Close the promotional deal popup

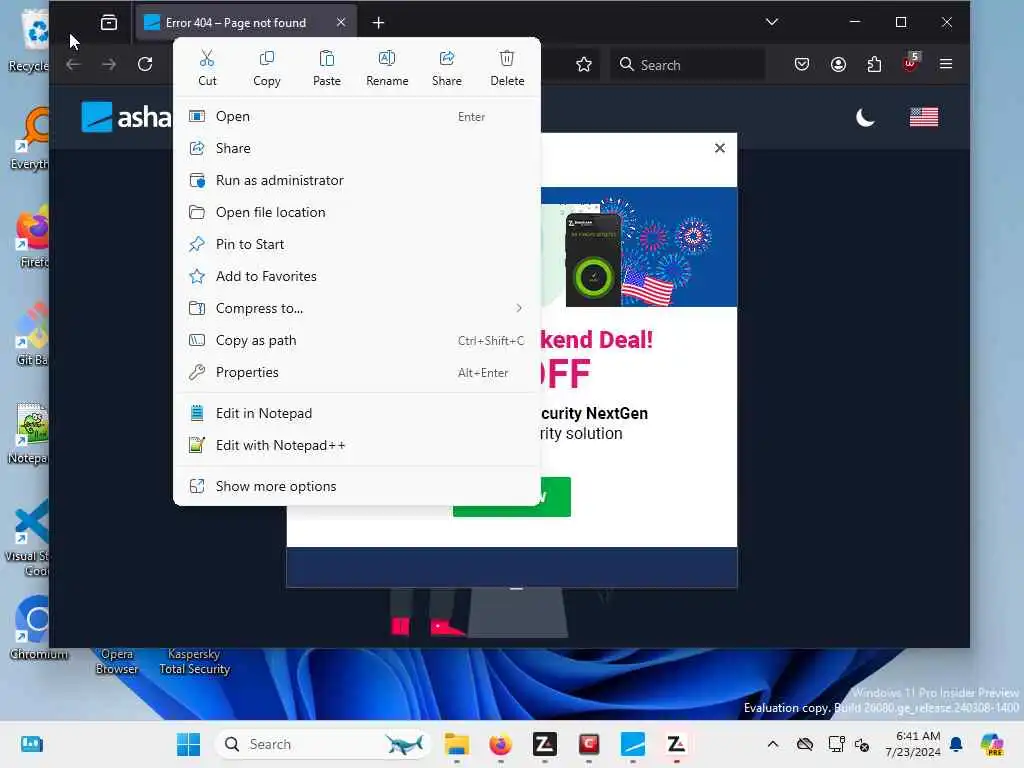[720, 148]
